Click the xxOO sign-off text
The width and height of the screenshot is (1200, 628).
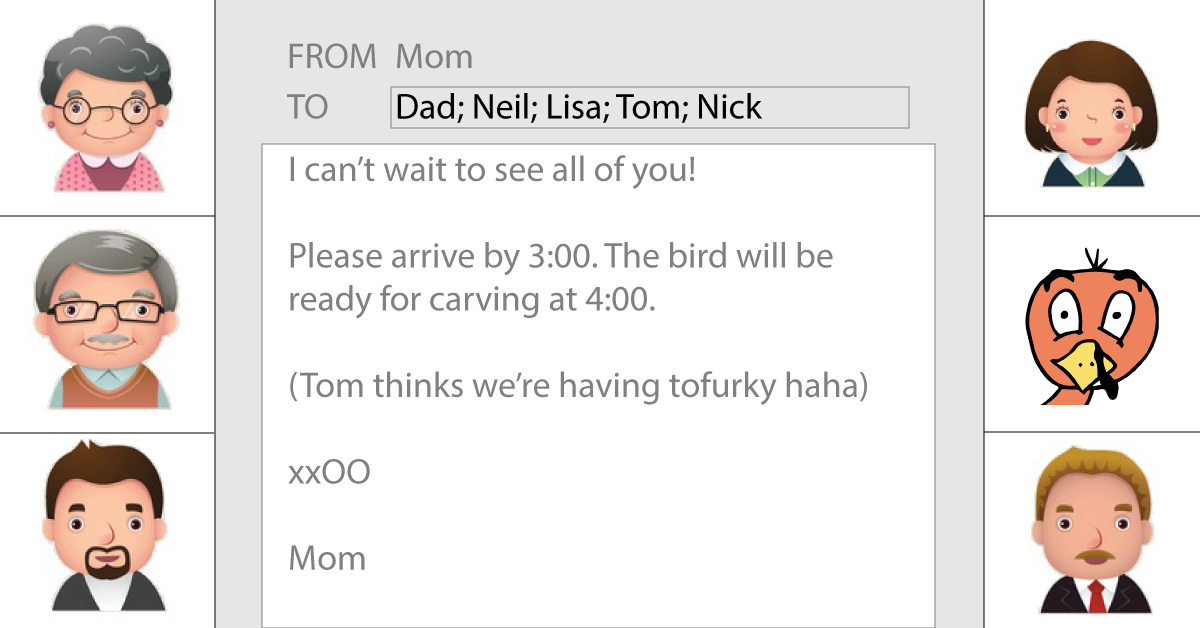(x=329, y=472)
